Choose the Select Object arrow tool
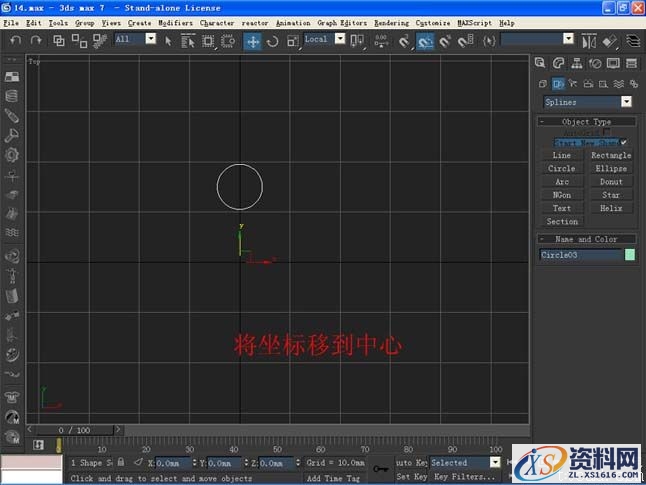The height and width of the screenshot is (485, 646). [x=168, y=41]
